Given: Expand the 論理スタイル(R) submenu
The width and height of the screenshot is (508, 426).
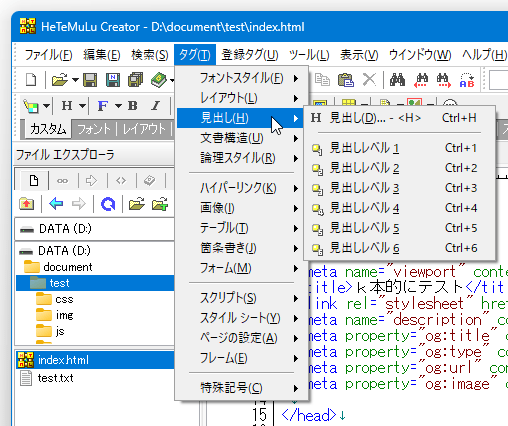Looking at the screenshot, I should (241, 158).
